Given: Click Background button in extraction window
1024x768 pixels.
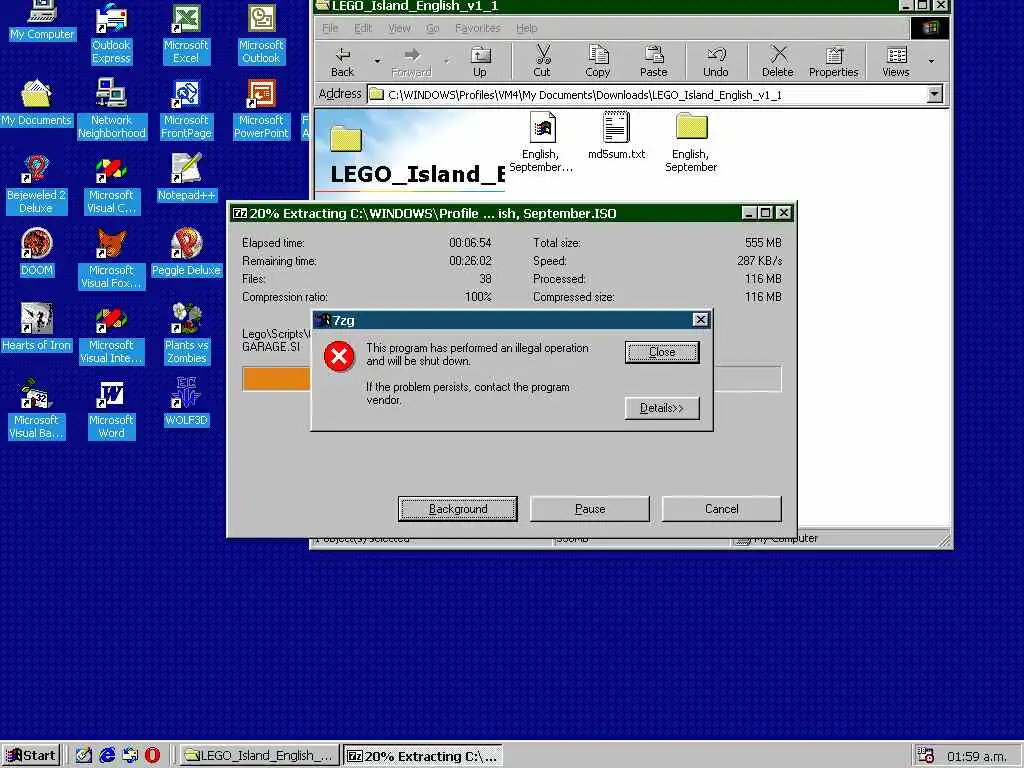Looking at the screenshot, I should [458, 509].
